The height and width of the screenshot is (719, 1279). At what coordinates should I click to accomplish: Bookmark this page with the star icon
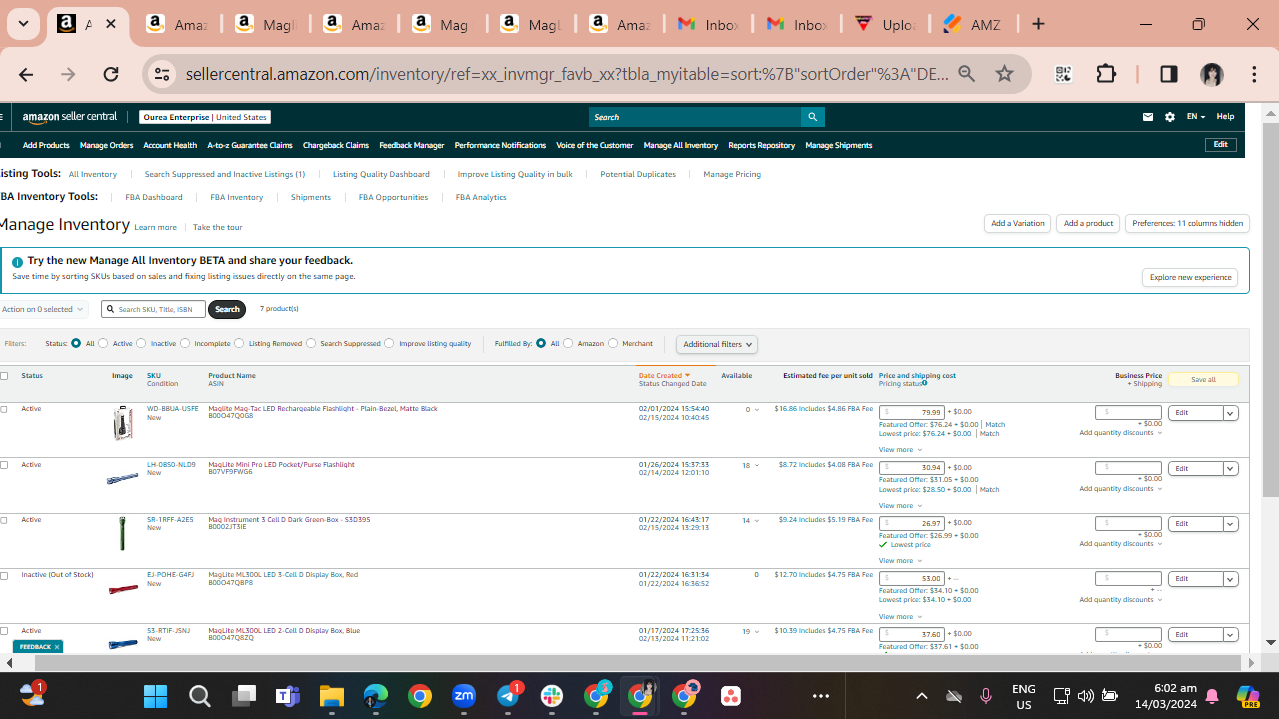pyautogui.click(x=1005, y=74)
